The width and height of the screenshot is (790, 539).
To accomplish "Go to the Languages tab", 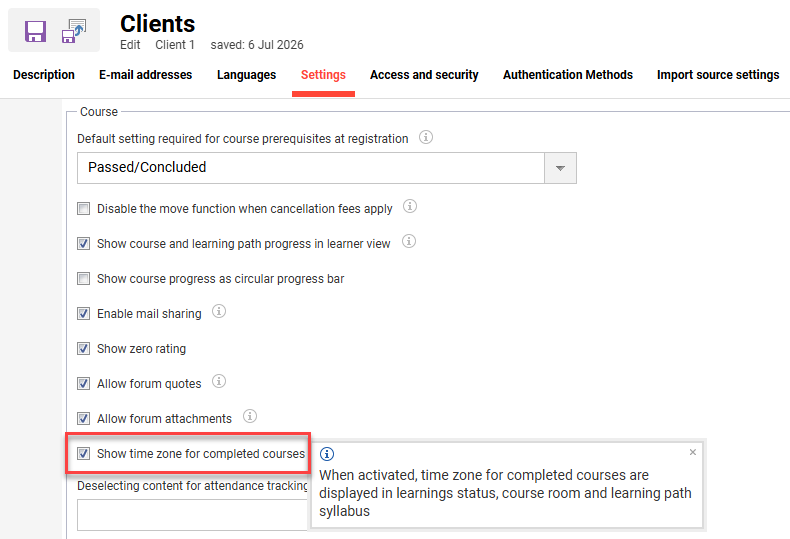I will pyautogui.click(x=246, y=75).
